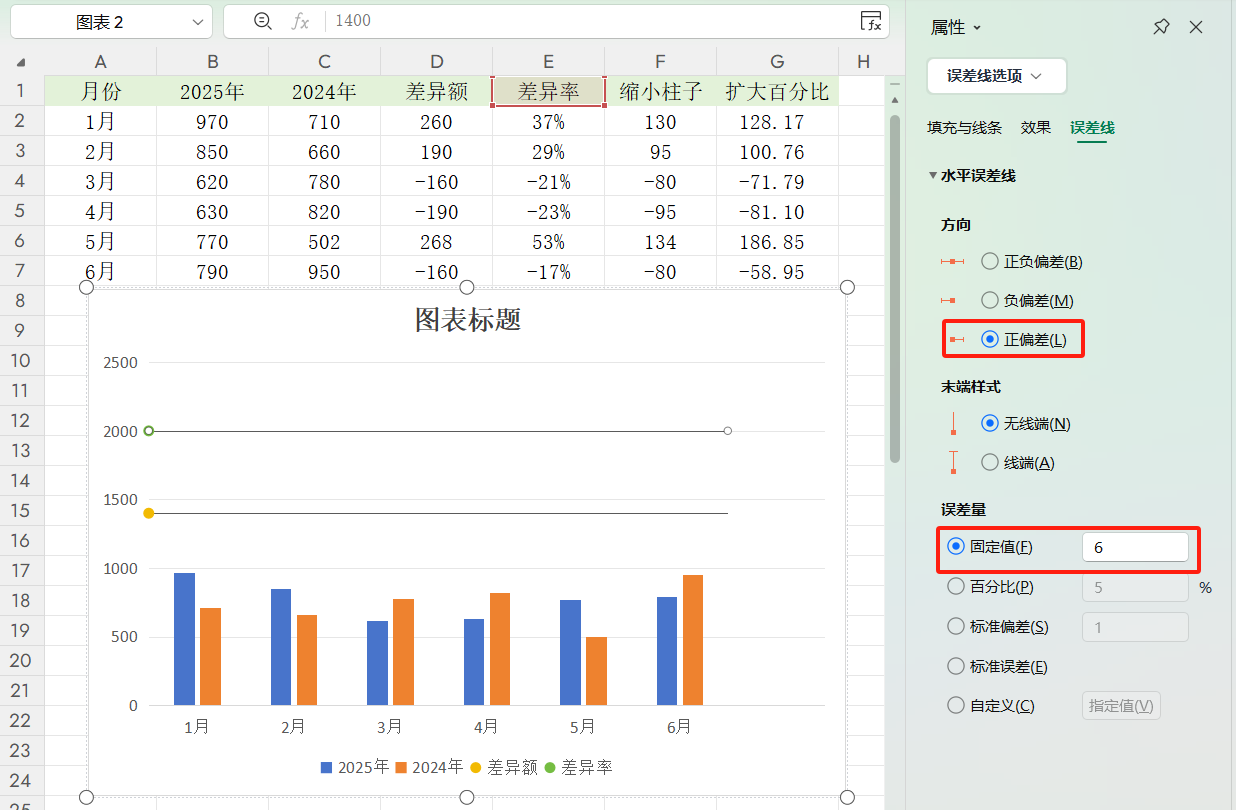Open the 误差线选项 dropdown

(996, 76)
